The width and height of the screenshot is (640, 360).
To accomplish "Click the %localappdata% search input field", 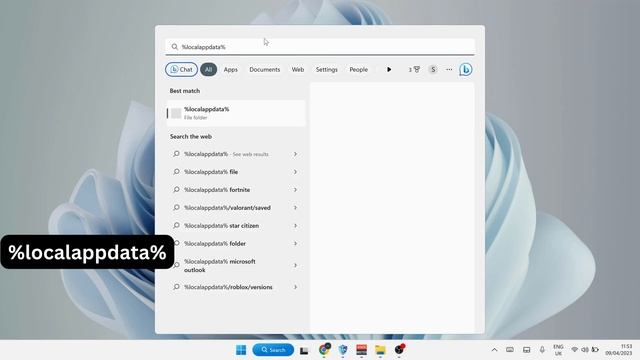I will 320,47.
